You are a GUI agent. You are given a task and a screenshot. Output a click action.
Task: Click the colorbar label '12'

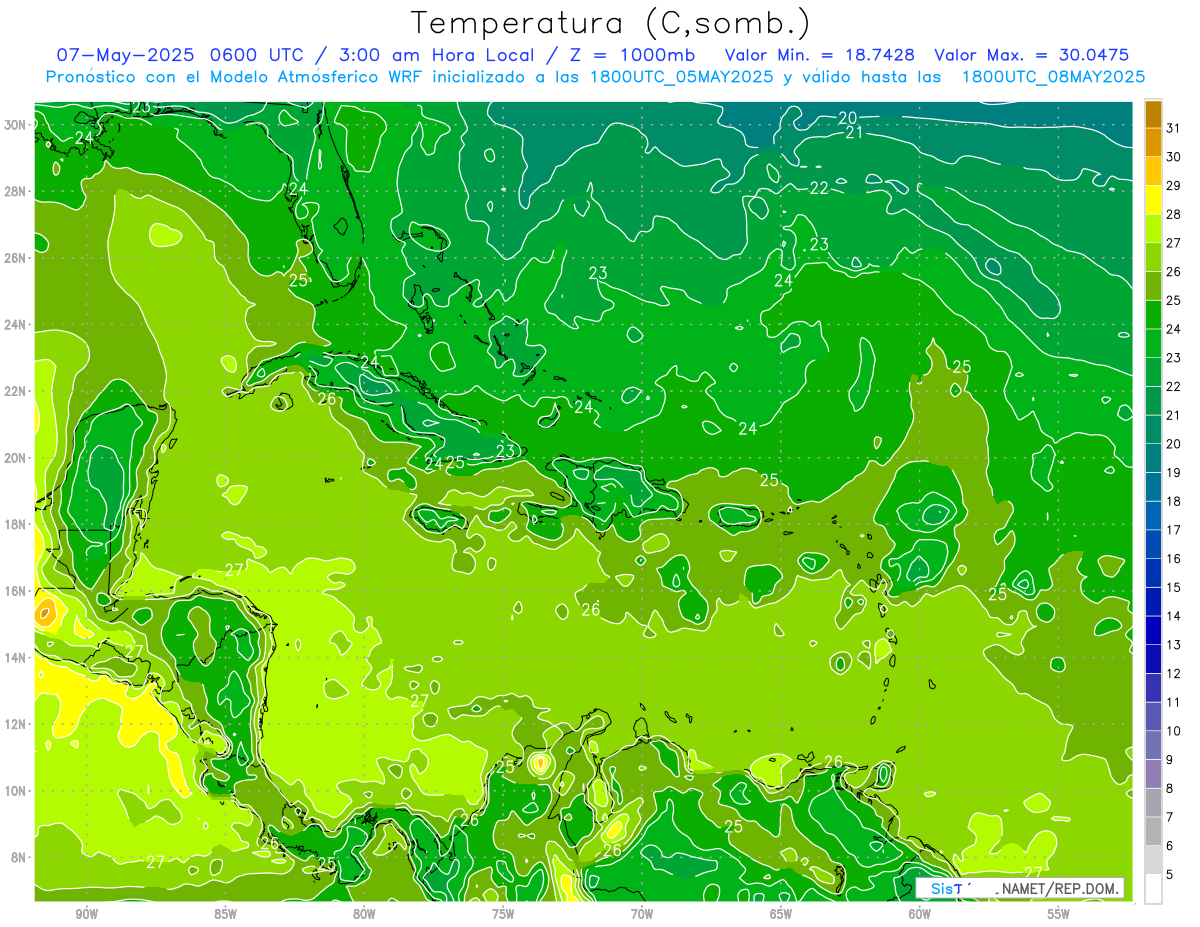pos(1174,674)
